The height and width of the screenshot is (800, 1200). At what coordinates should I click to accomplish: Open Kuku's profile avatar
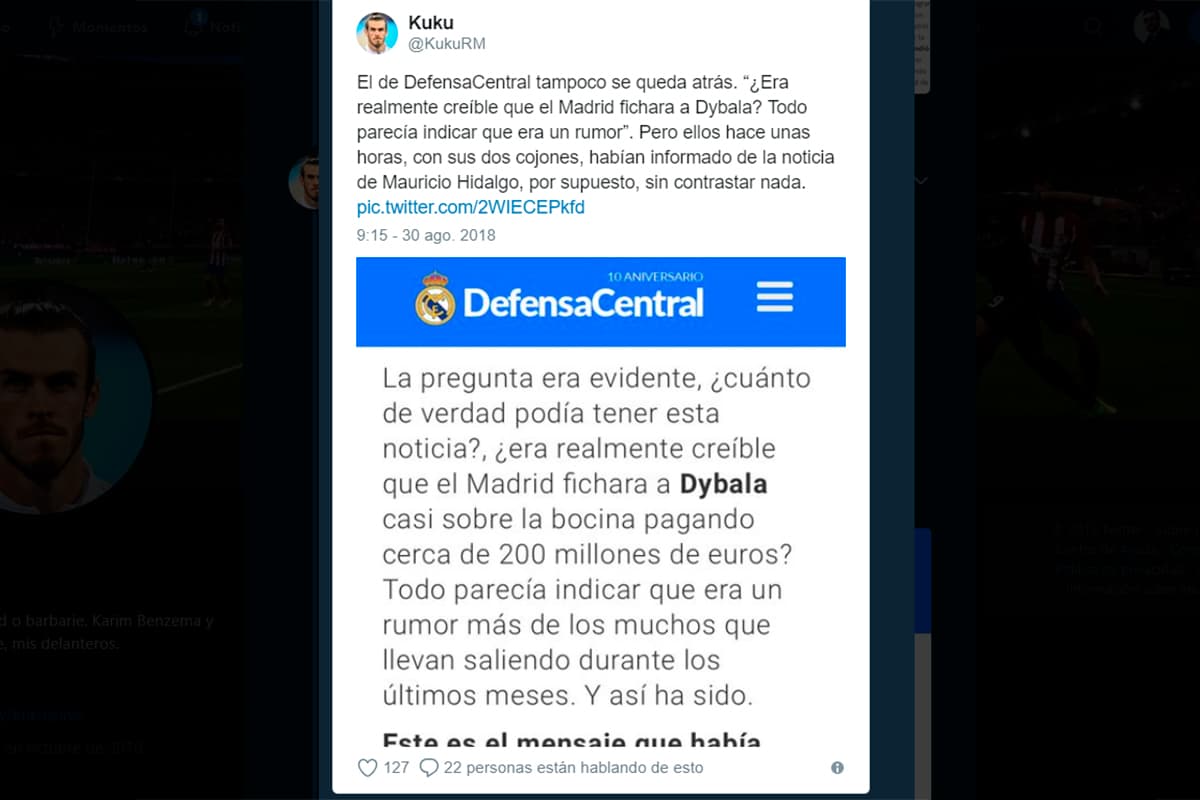pos(377,33)
